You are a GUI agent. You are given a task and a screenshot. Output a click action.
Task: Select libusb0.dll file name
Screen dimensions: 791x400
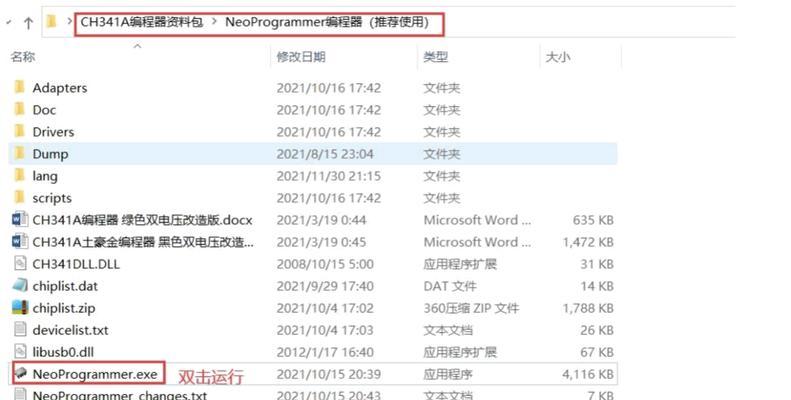point(63,352)
